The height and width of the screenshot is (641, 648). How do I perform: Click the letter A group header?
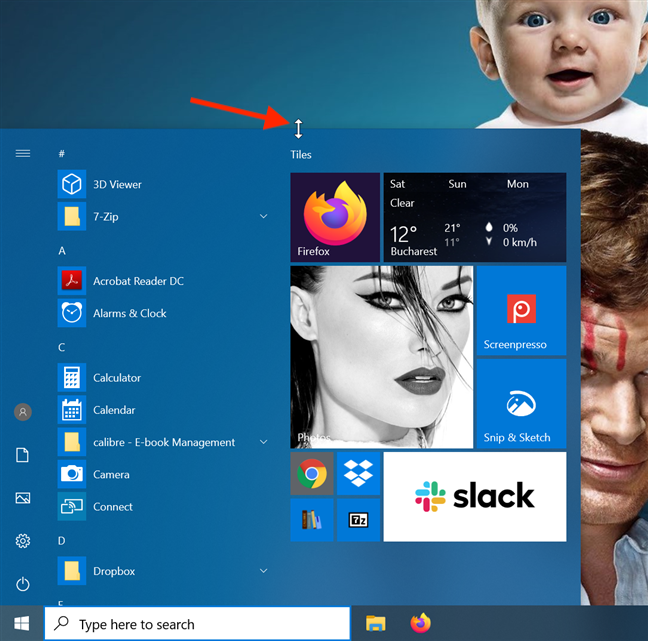click(62, 250)
